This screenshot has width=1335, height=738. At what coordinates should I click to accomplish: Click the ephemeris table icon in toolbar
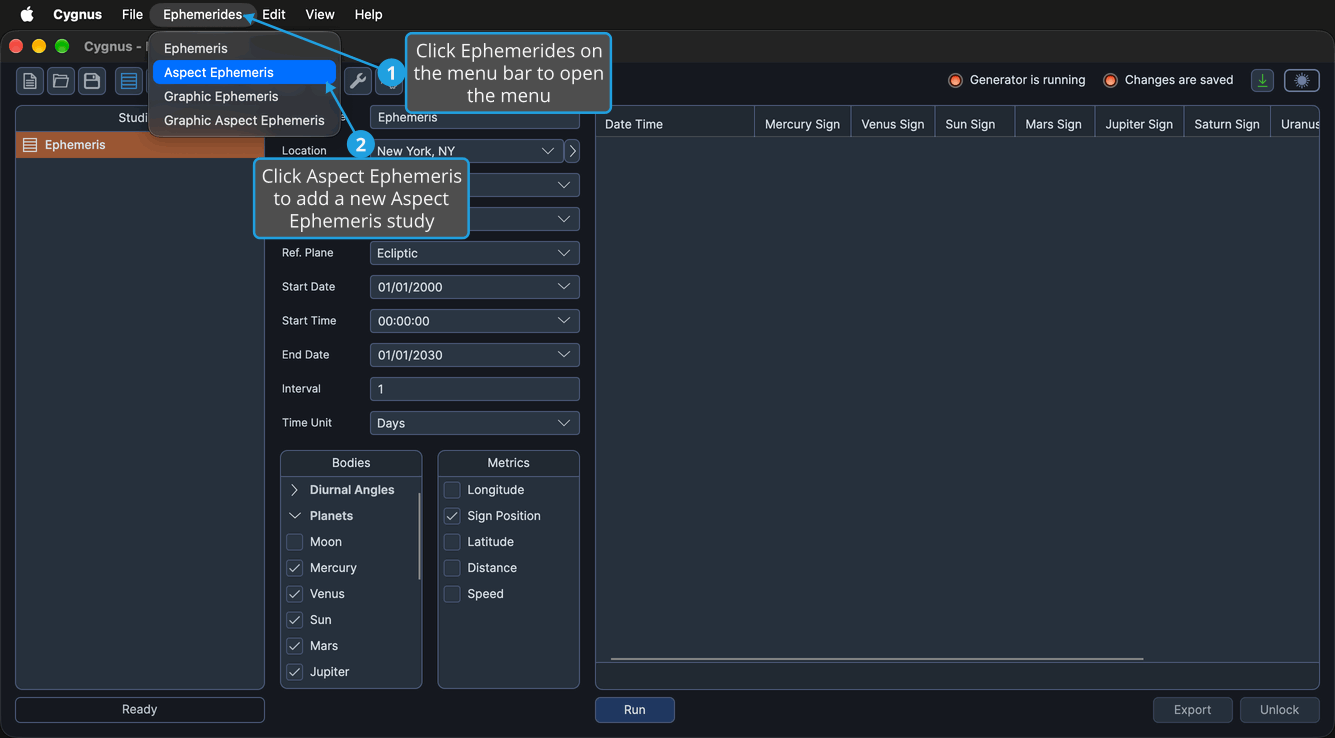pyautogui.click(x=129, y=81)
